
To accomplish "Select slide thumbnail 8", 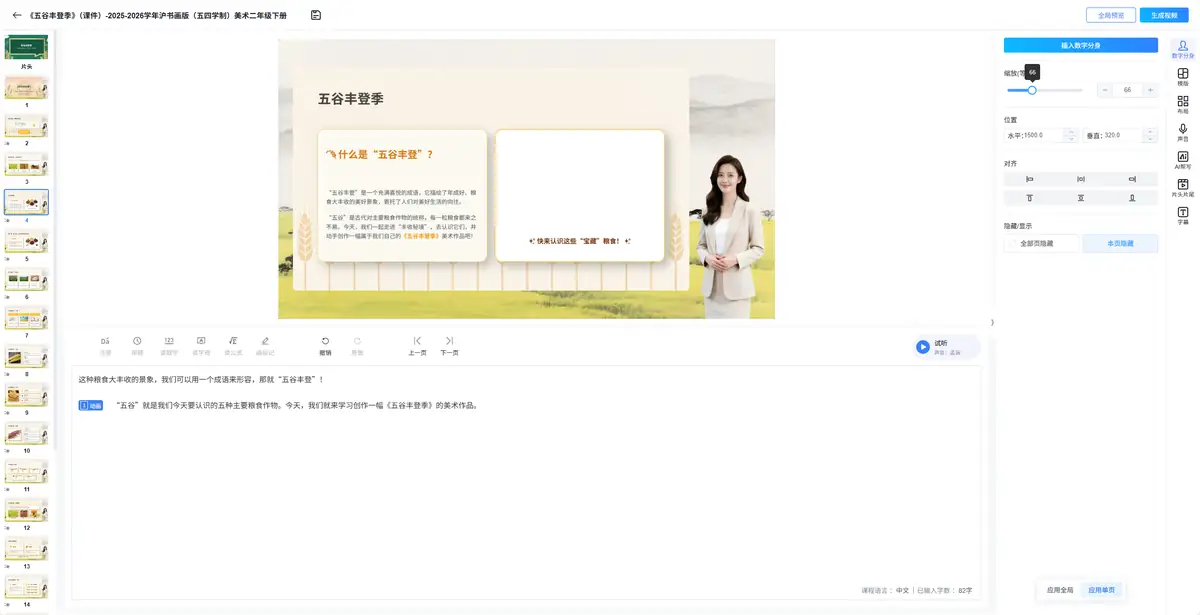I will (x=26, y=356).
